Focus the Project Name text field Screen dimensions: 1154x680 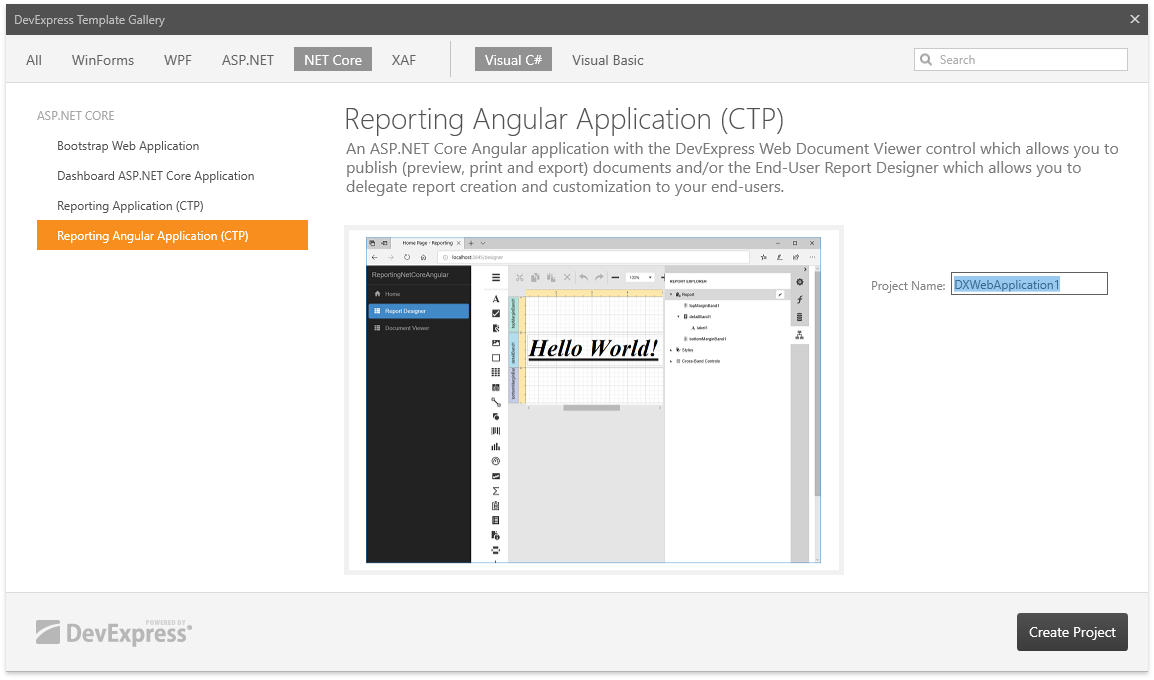tap(1029, 285)
